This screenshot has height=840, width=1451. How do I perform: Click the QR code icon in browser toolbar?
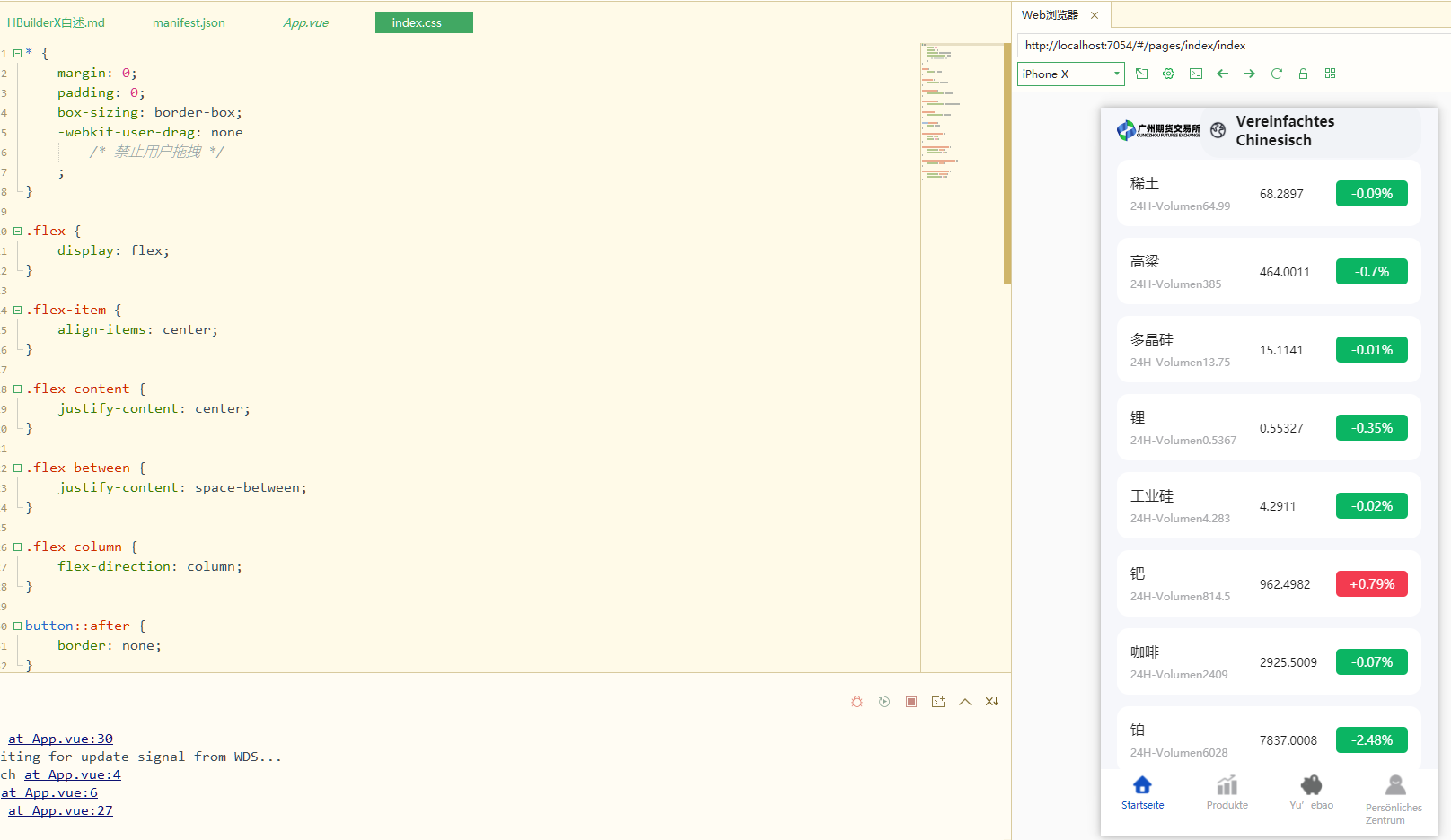click(x=1330, y=74)
